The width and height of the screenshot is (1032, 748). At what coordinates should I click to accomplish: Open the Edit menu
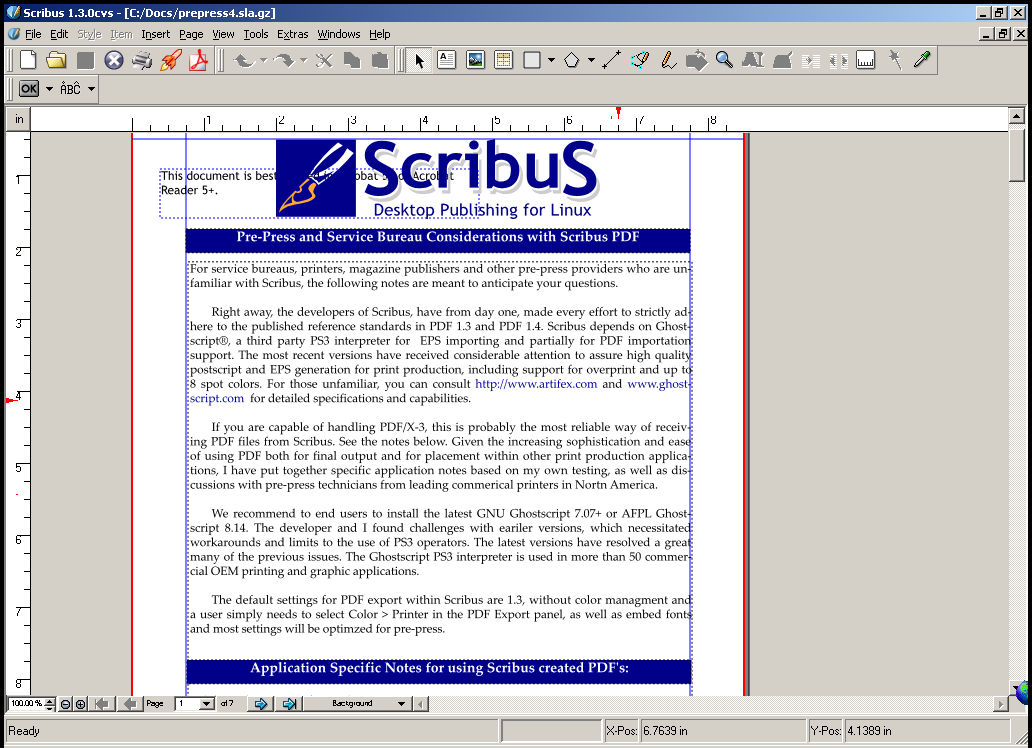click(x=59, y=34)
